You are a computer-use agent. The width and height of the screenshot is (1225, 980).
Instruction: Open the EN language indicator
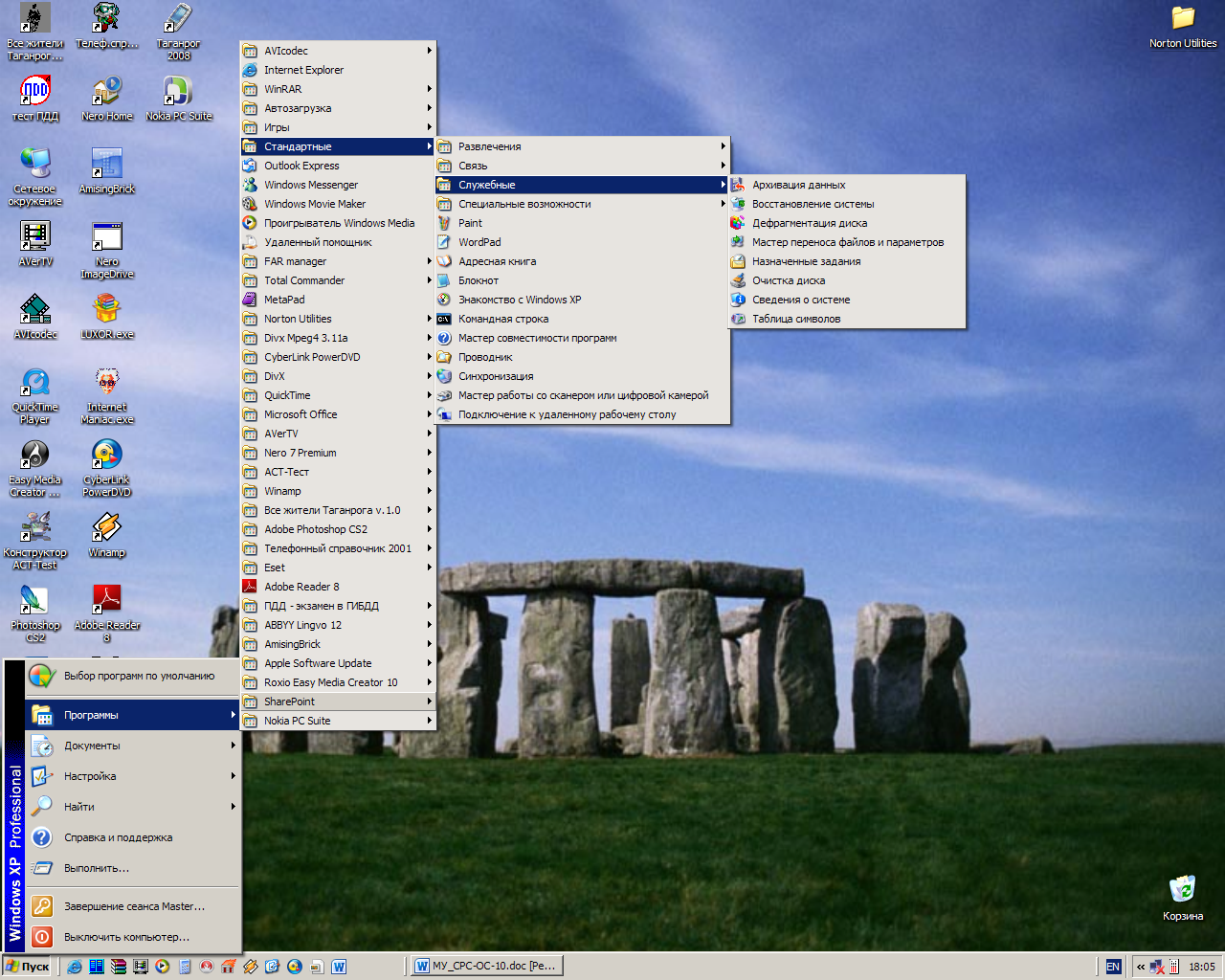1113,967
